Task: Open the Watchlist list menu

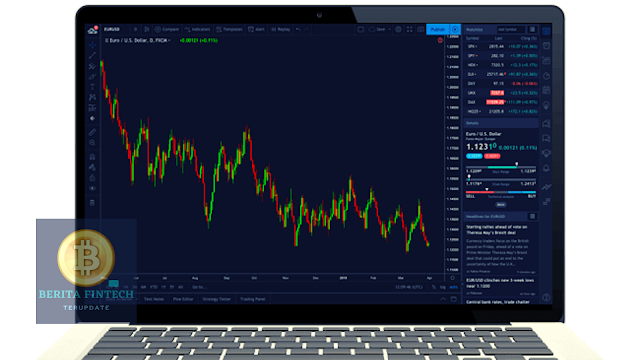Action: click(x=533, y=29)
